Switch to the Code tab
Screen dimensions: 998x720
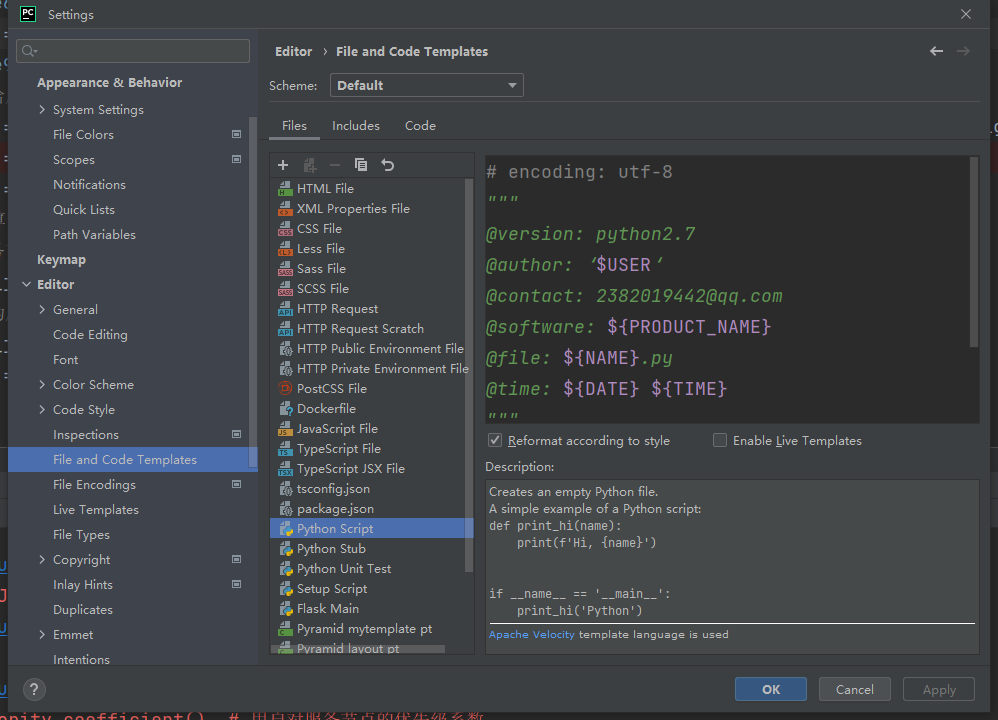point(420,126)
